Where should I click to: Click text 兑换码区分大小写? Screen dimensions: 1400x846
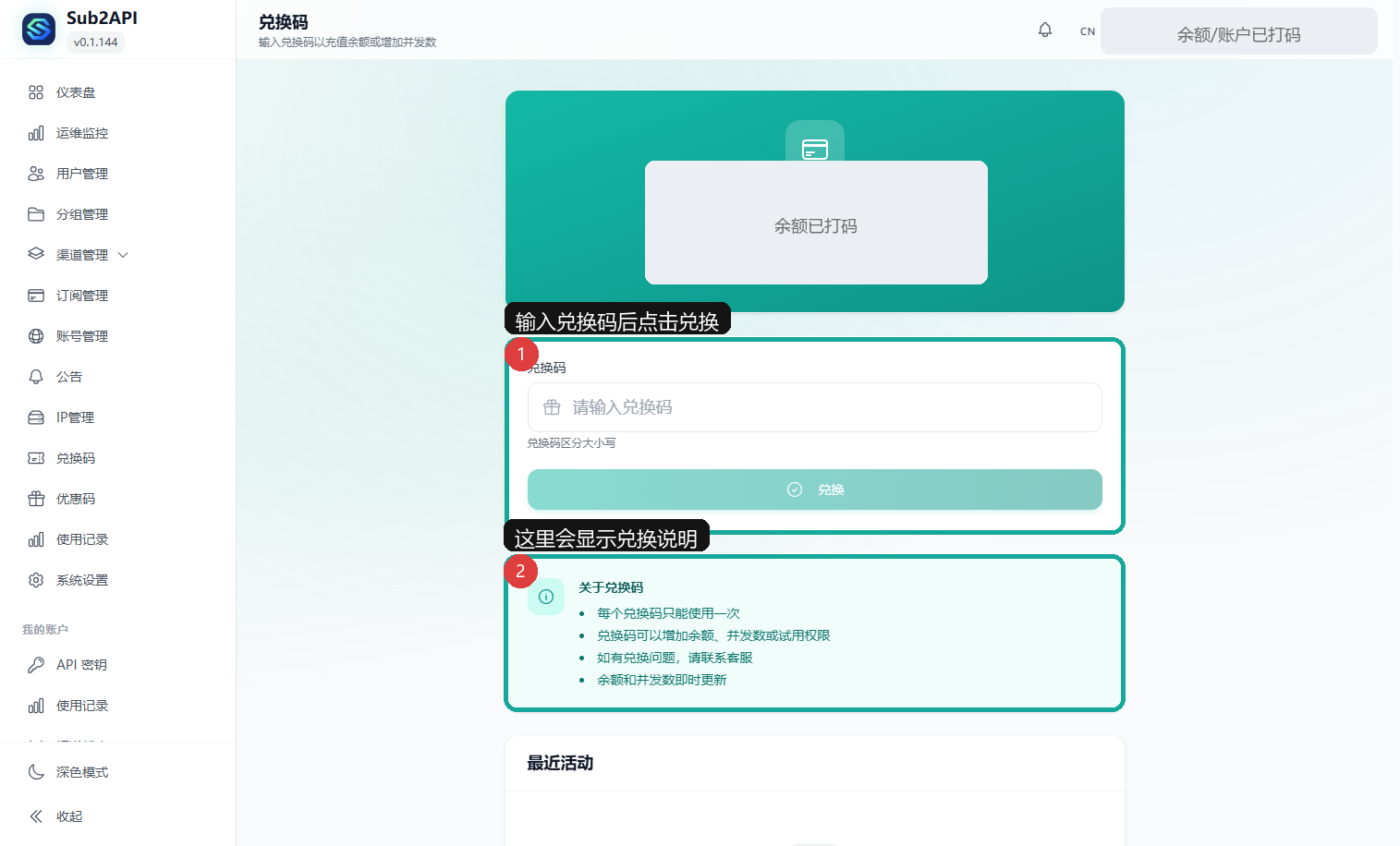coord(571,443)
